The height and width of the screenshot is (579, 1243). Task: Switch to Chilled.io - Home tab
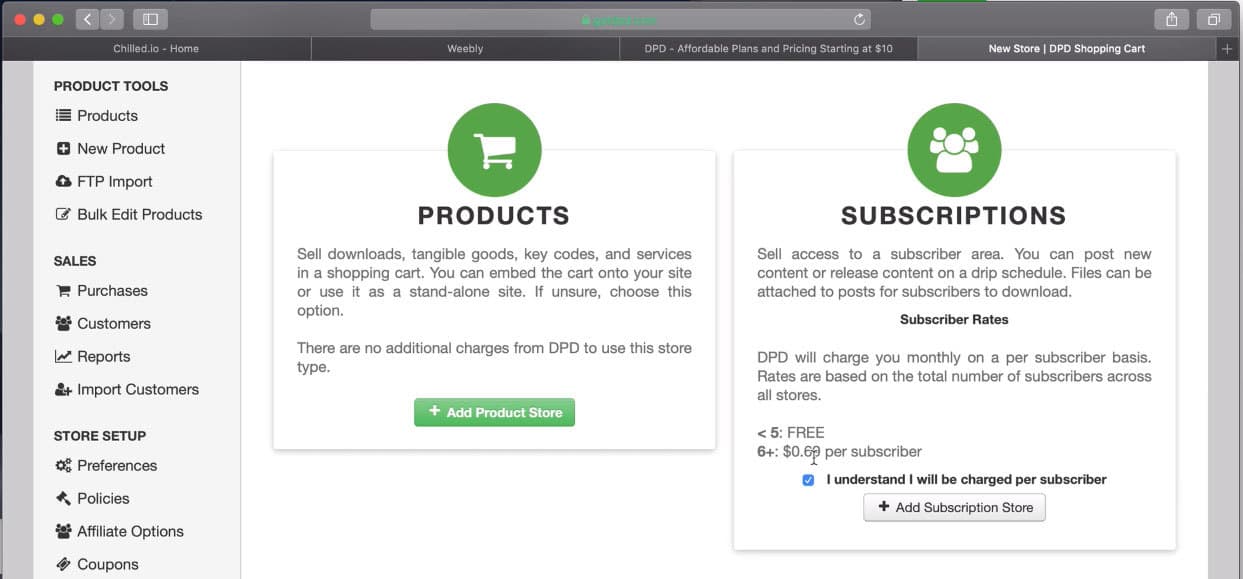click(157, 48)
